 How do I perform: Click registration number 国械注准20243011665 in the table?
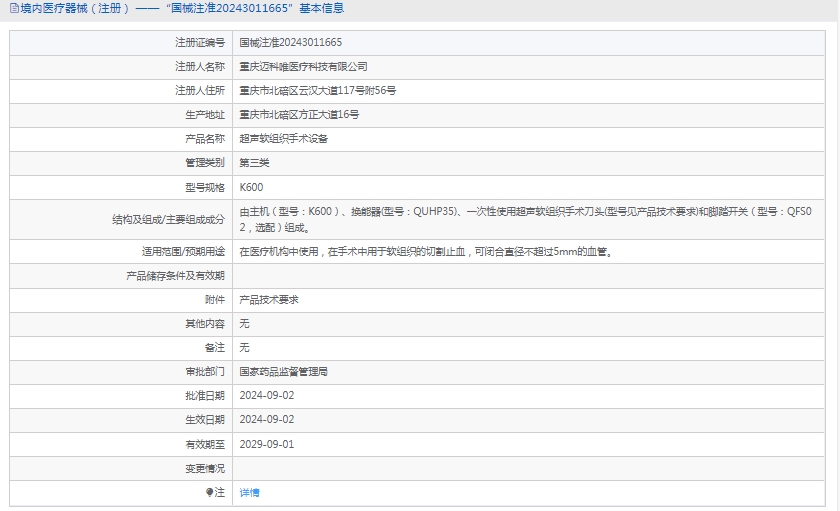[x=290, y=43]
